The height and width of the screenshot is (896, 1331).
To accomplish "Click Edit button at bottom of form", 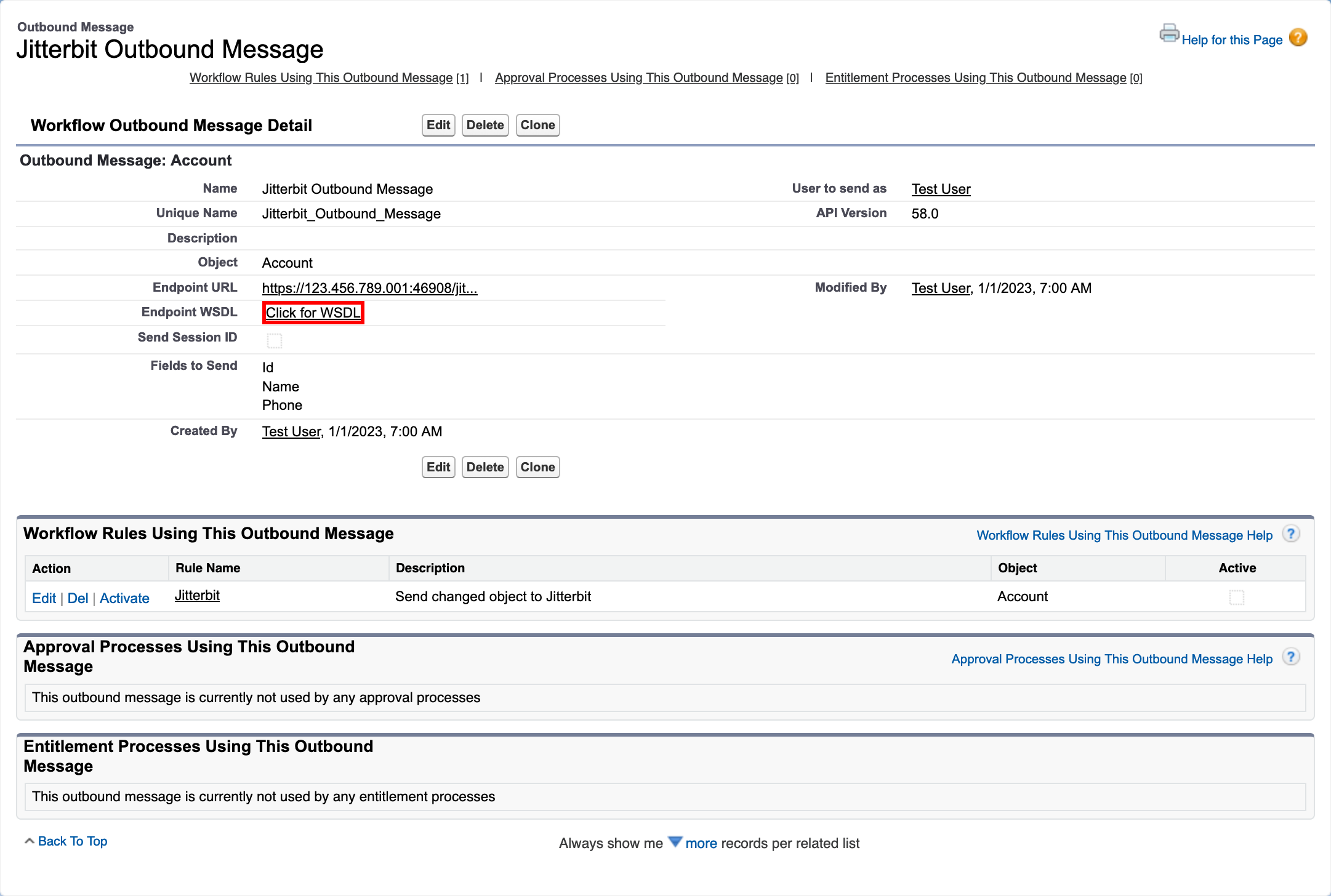I will tap(438, 467).
